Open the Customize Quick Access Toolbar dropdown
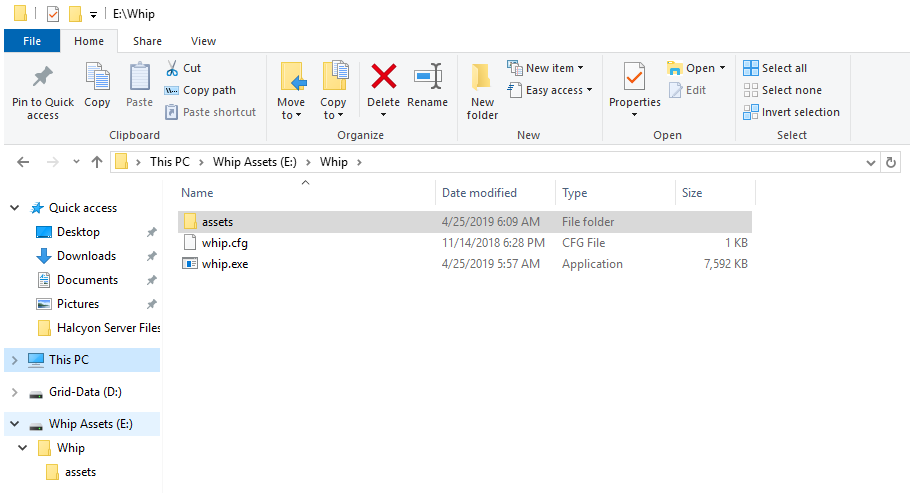The width and height of the screenshot is (910, 493). [93, 15]
